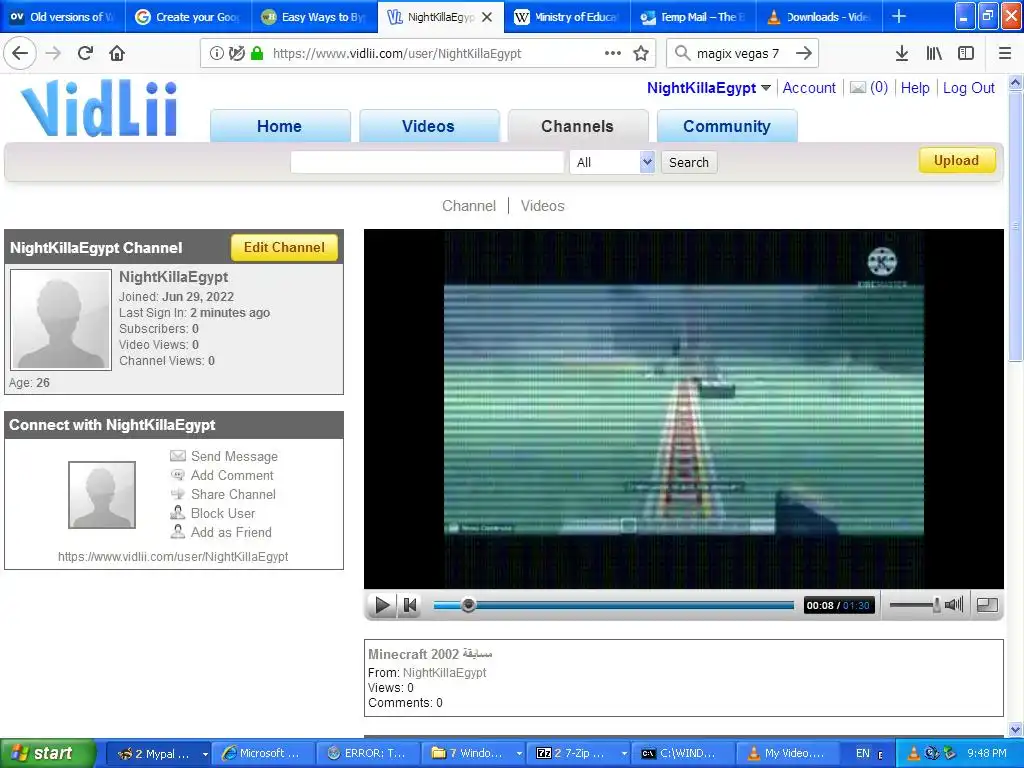The width and height of the screenshot is (1024, 768).
Task: Open the browser home page icon
Action: pyautogui.click(x=117, y=54)
